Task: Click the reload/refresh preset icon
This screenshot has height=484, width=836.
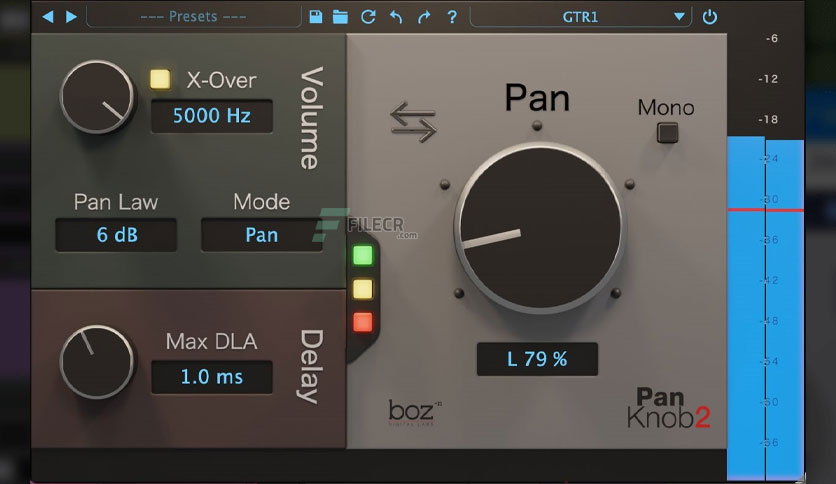Action: coord(368,17)
